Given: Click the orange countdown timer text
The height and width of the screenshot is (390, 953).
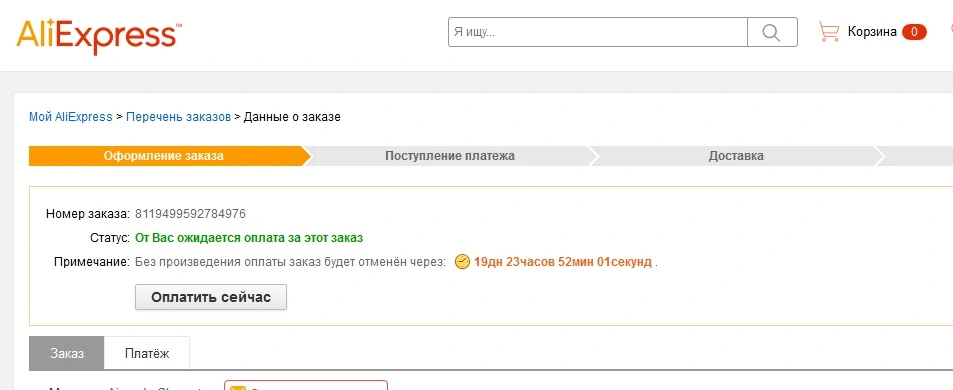Looking at the screenshot, I should tap(563, 262).
